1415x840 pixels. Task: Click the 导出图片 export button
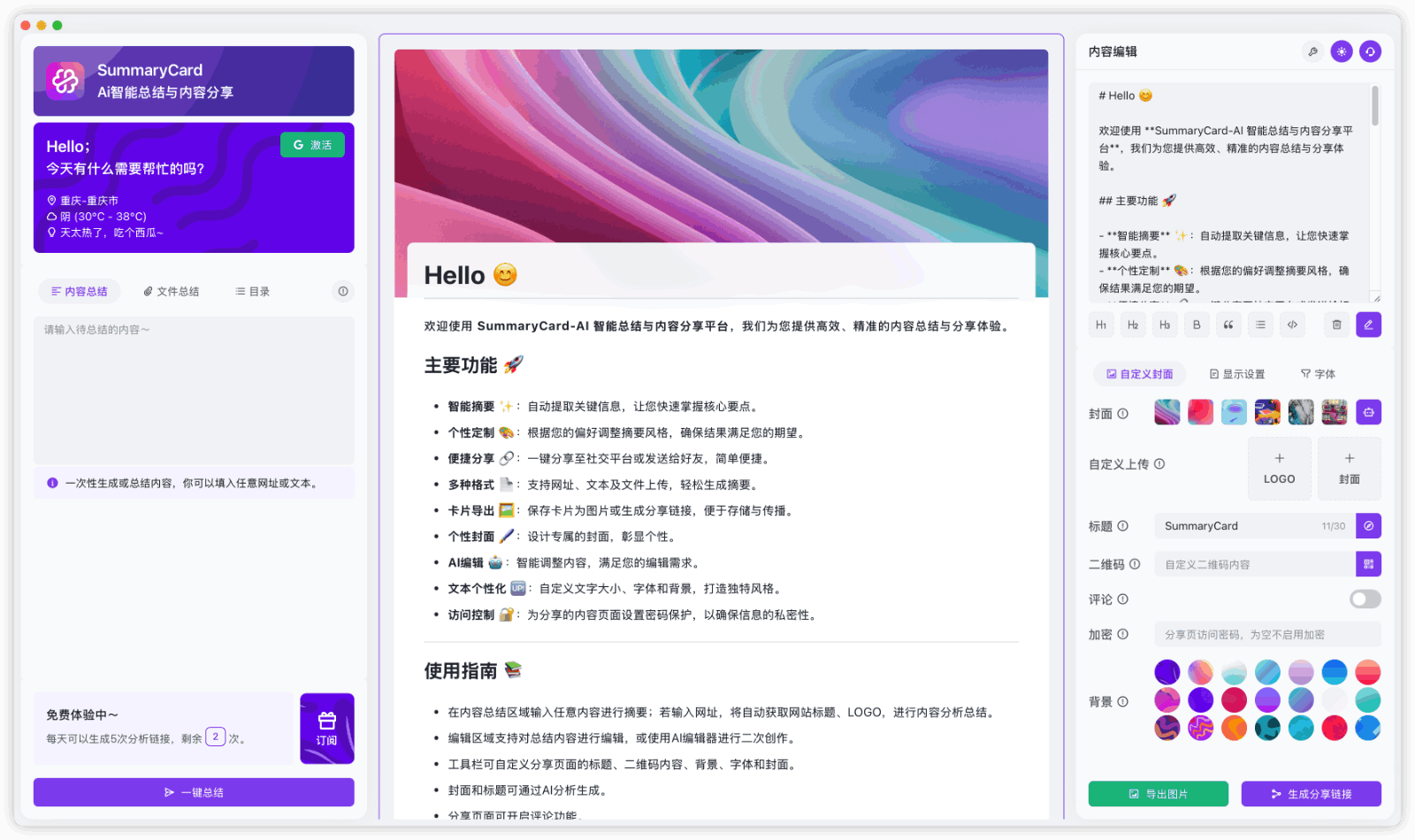[1159, 793]
